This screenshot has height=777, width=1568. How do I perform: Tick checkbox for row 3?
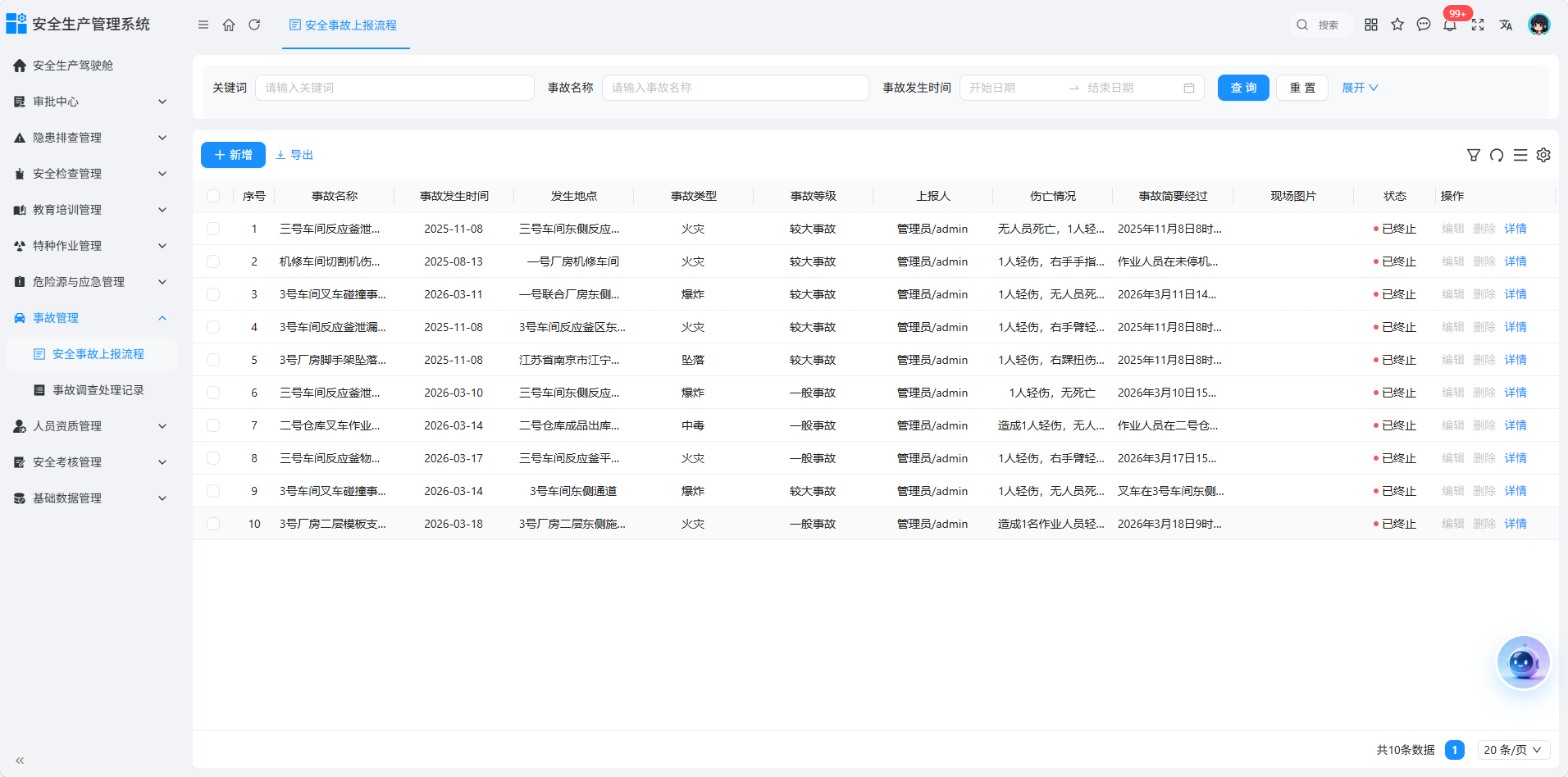(213, 294)
